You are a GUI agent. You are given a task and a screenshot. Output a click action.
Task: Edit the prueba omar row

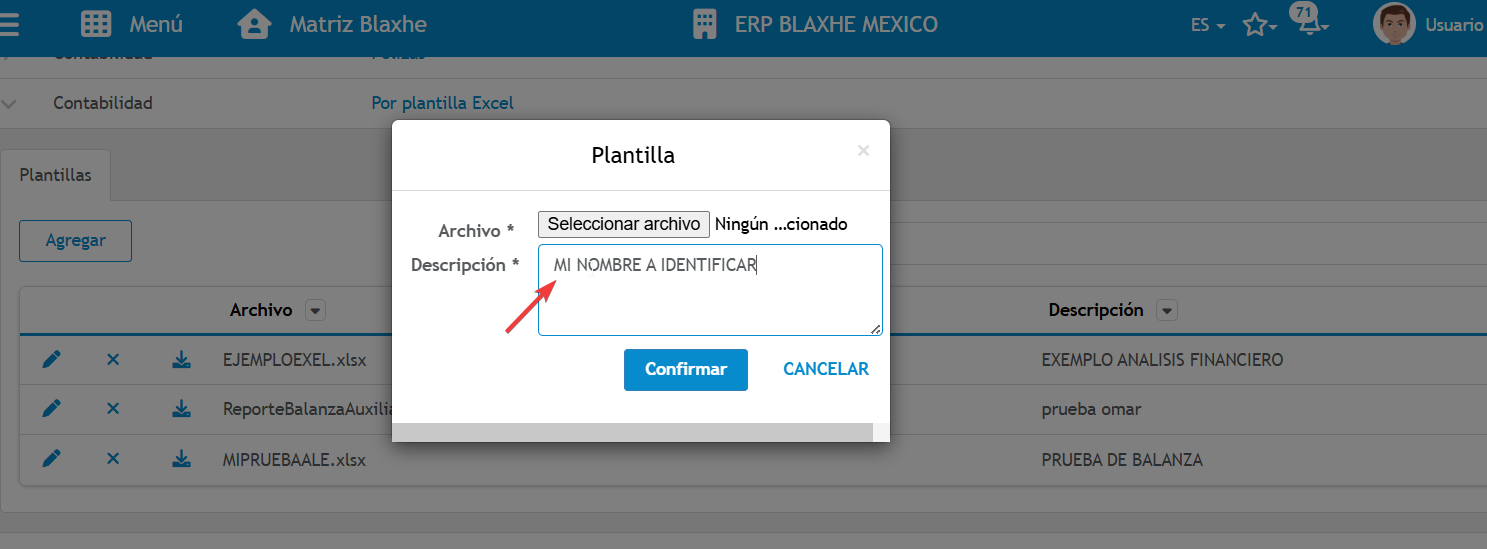[52, 408]
